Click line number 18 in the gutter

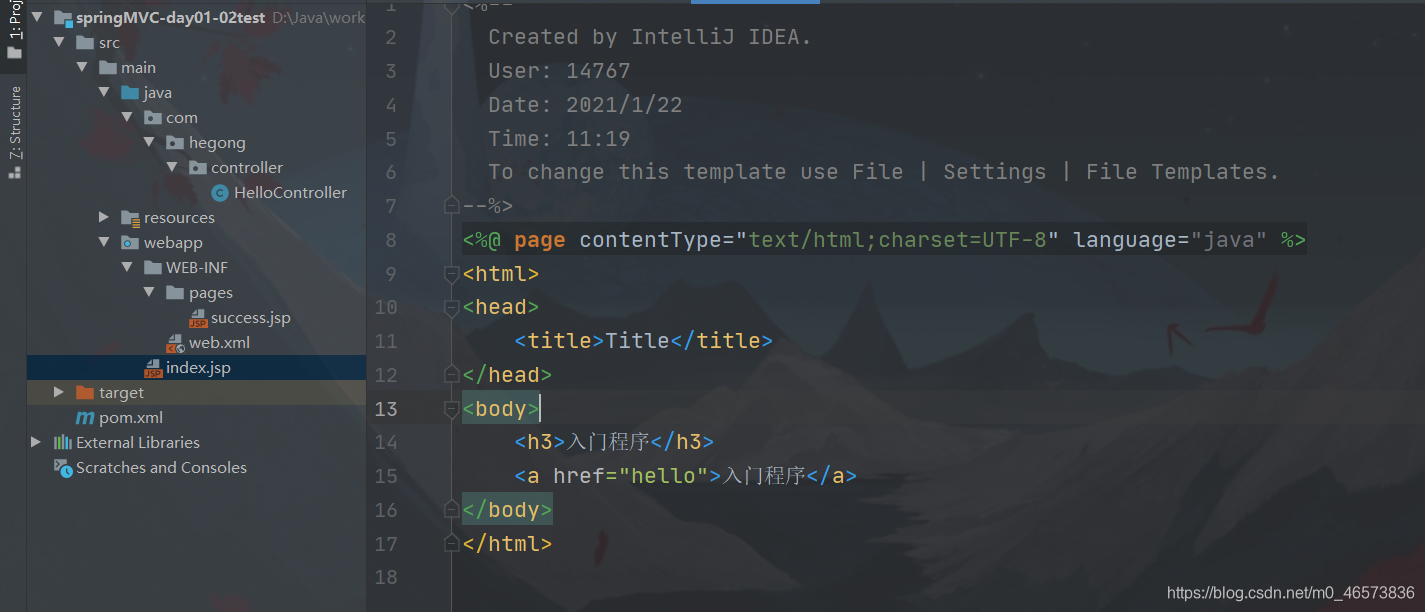pyautogui.click(x=385, y=577)
